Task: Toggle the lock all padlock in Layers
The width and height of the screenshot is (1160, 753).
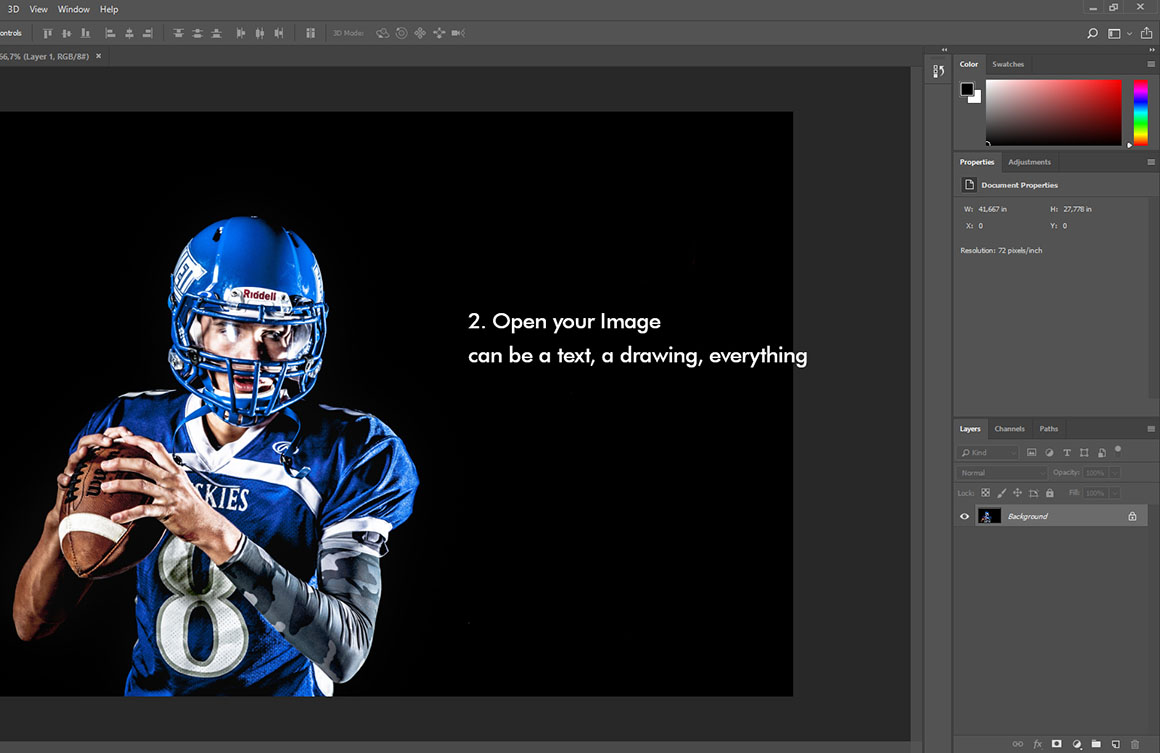Action: tap(1049, 493)
